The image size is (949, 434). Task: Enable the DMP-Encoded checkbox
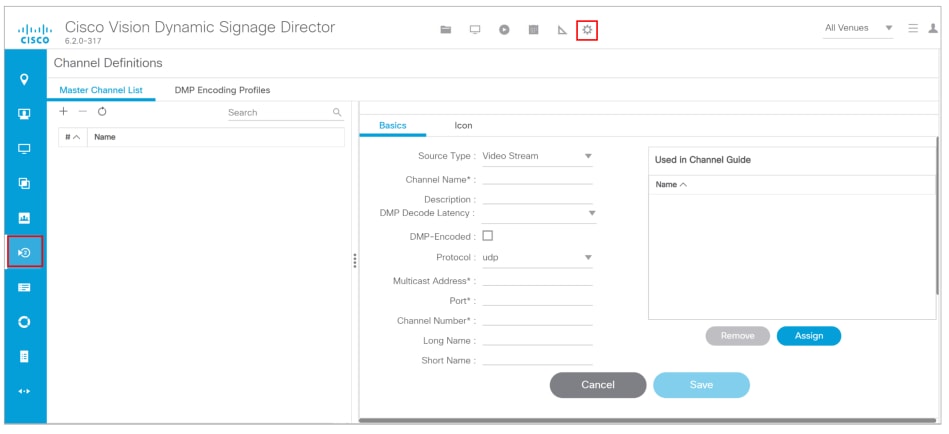(x=487, y=235)
